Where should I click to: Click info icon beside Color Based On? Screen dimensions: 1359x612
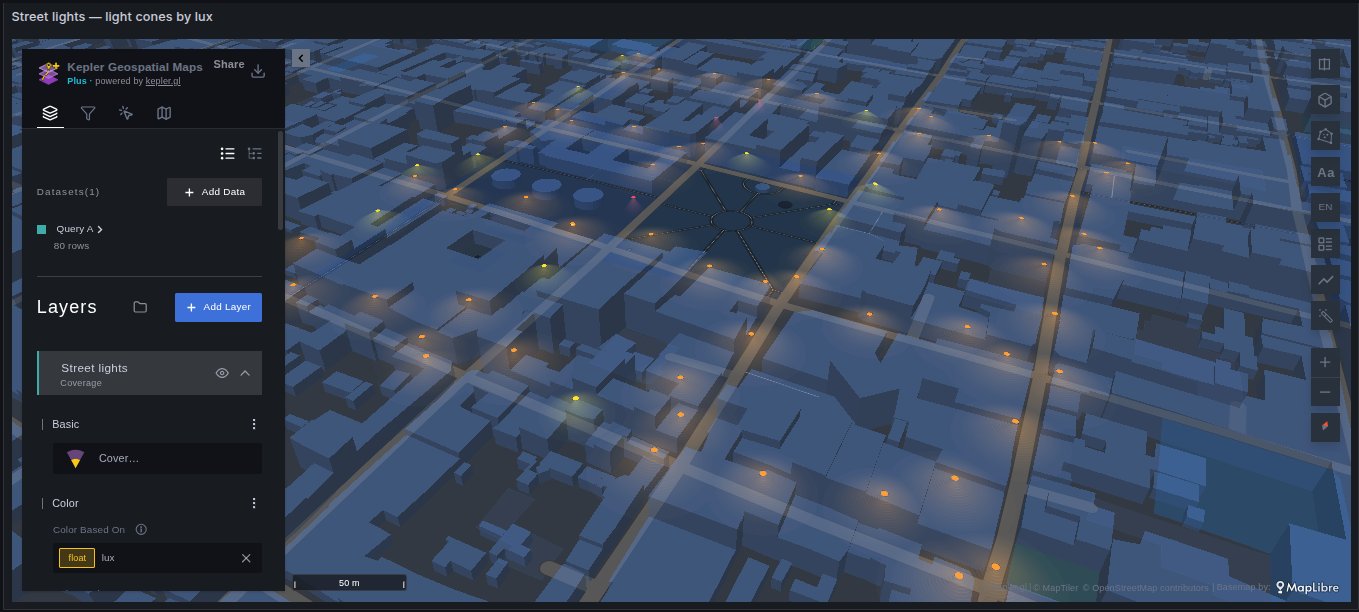pos(141,529)
